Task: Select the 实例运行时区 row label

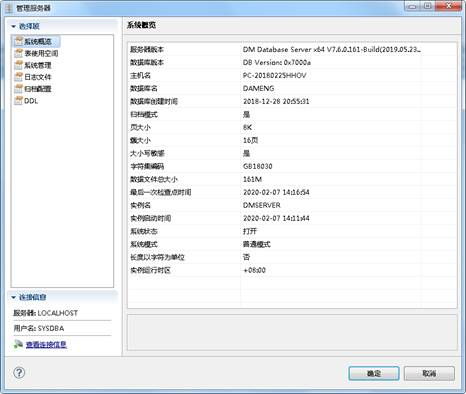Action: pyautogui.click(x=150, y=271)
